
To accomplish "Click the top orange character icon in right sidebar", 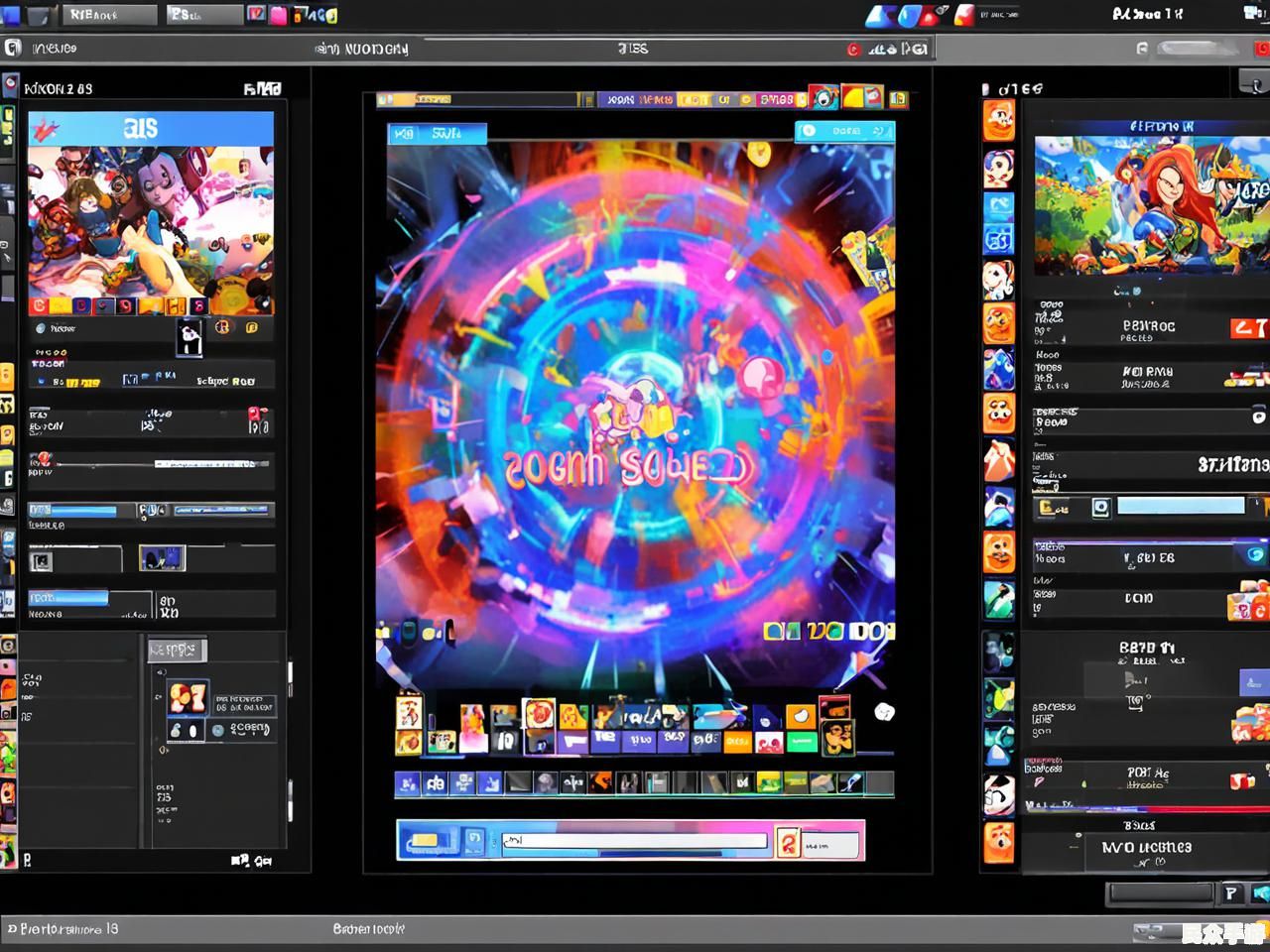I will tap(999, 121).
